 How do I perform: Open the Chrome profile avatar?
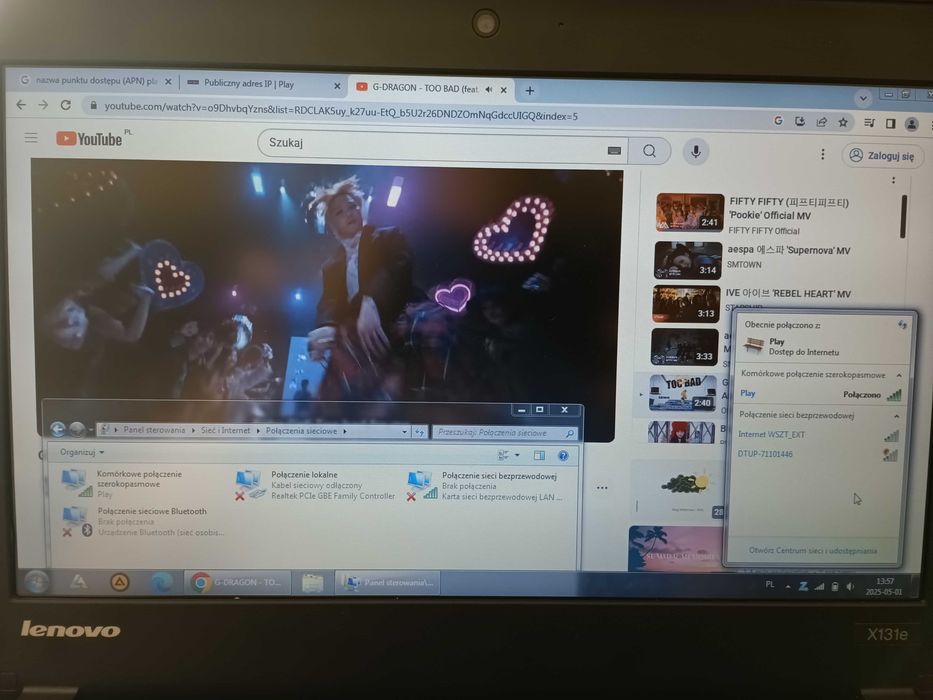tap(912, 124)
